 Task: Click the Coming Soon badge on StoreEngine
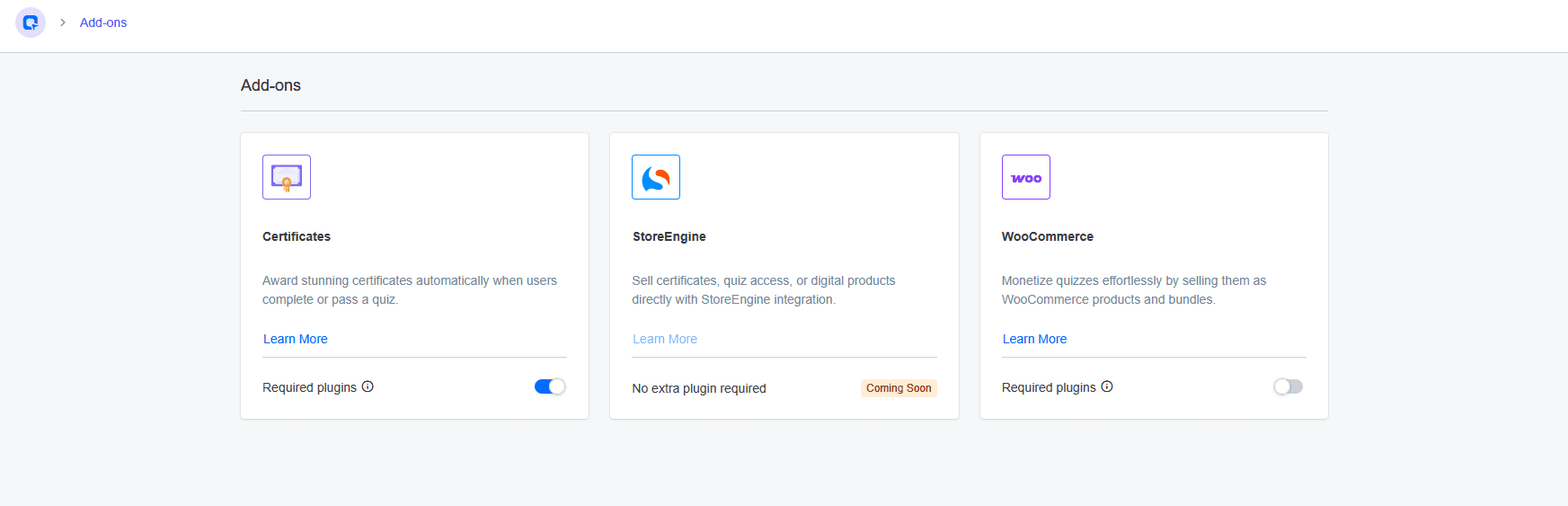899,388
